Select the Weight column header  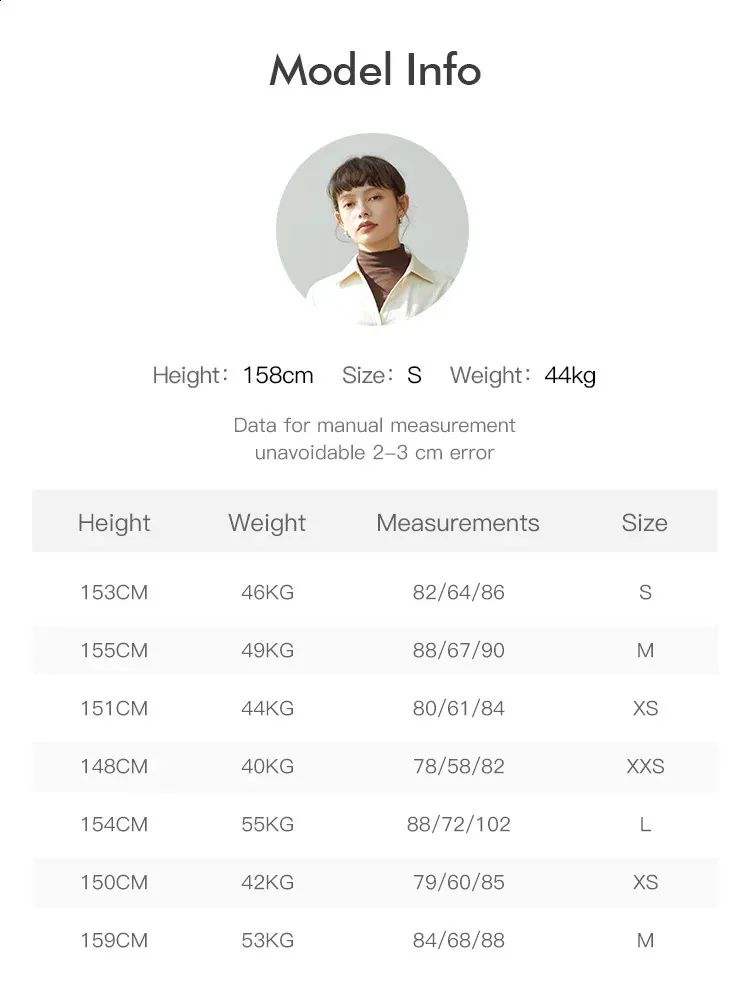pyautogui.click(x=267, y=523)
